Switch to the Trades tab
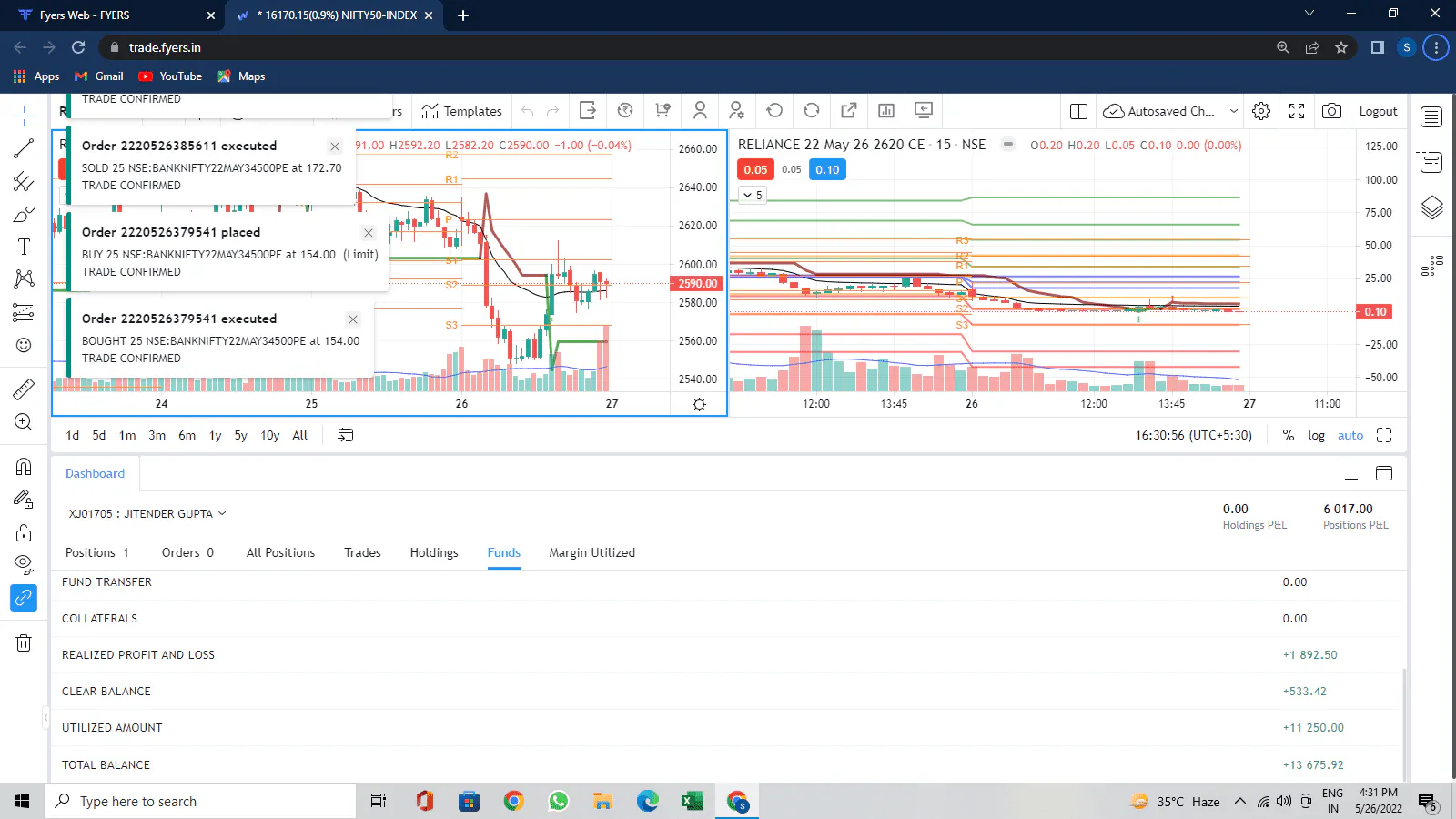 click(x=362, y=552)
